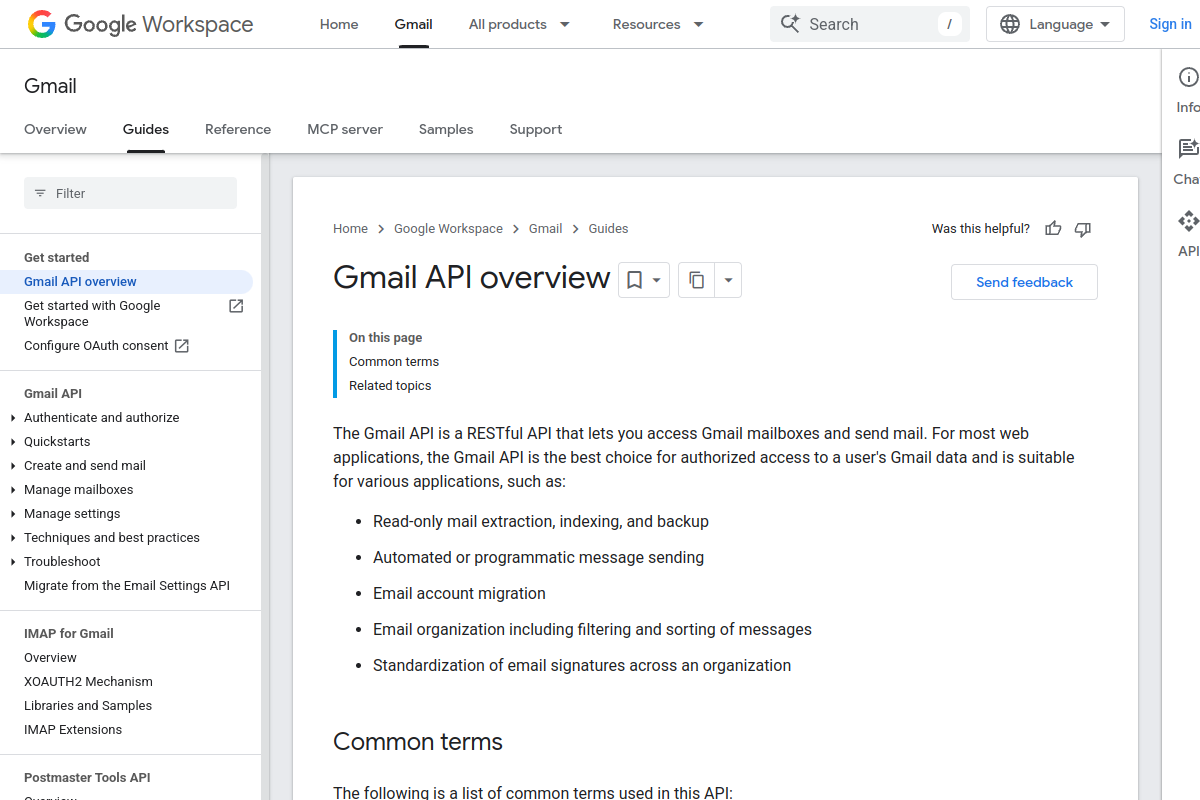1200x800 pixels.
Task: Open the IMAP for Gmail Overview link
Action: [50, 658]
